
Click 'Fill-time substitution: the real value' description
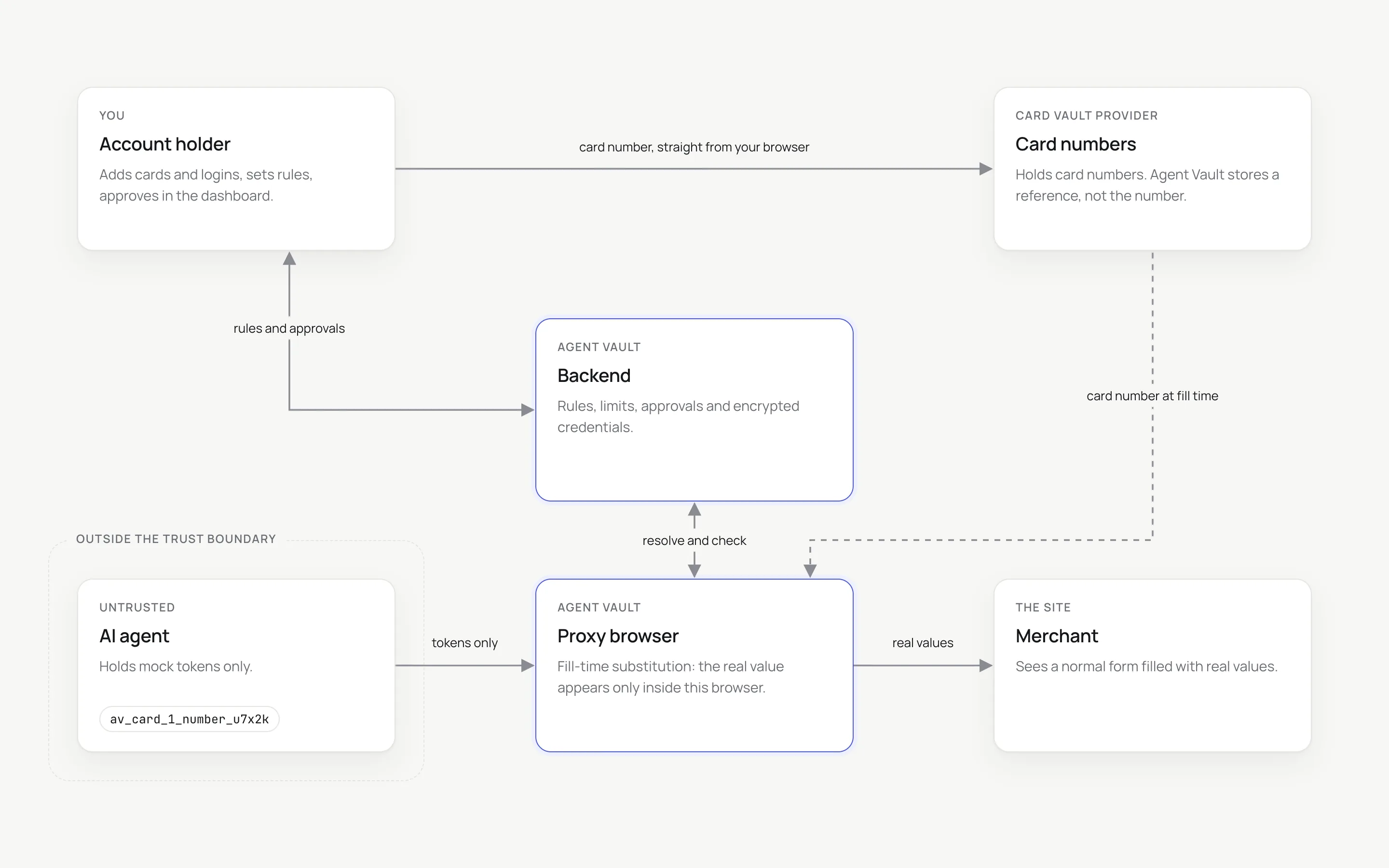[x=670, y=677]
